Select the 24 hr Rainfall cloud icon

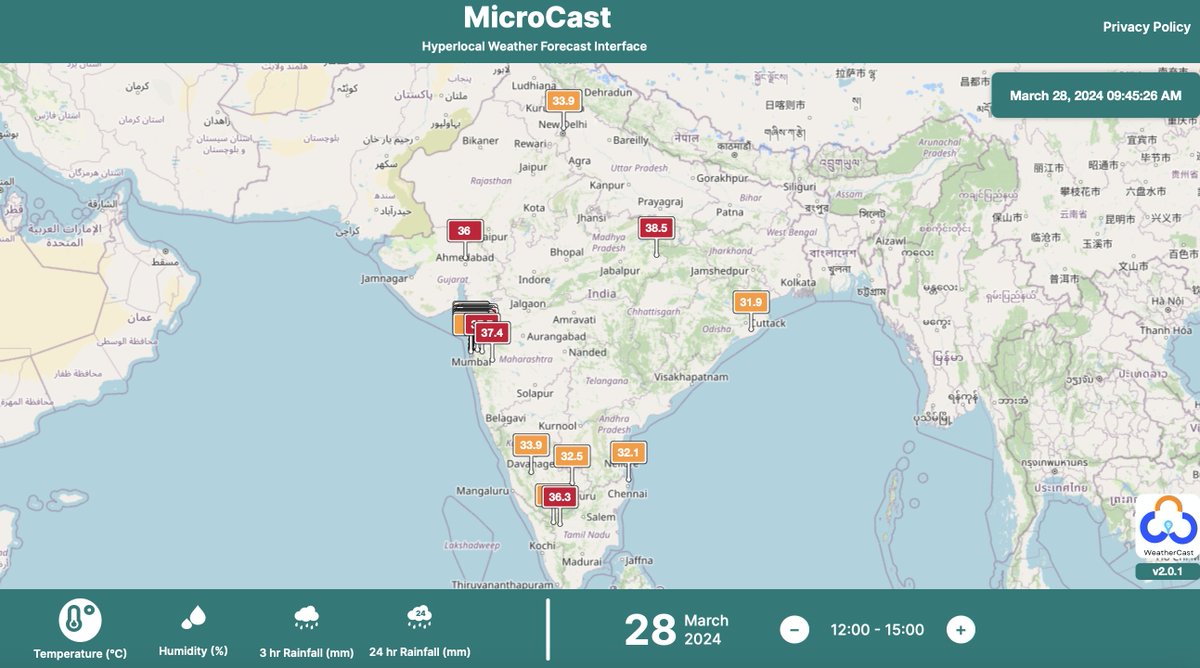[419, 618]
